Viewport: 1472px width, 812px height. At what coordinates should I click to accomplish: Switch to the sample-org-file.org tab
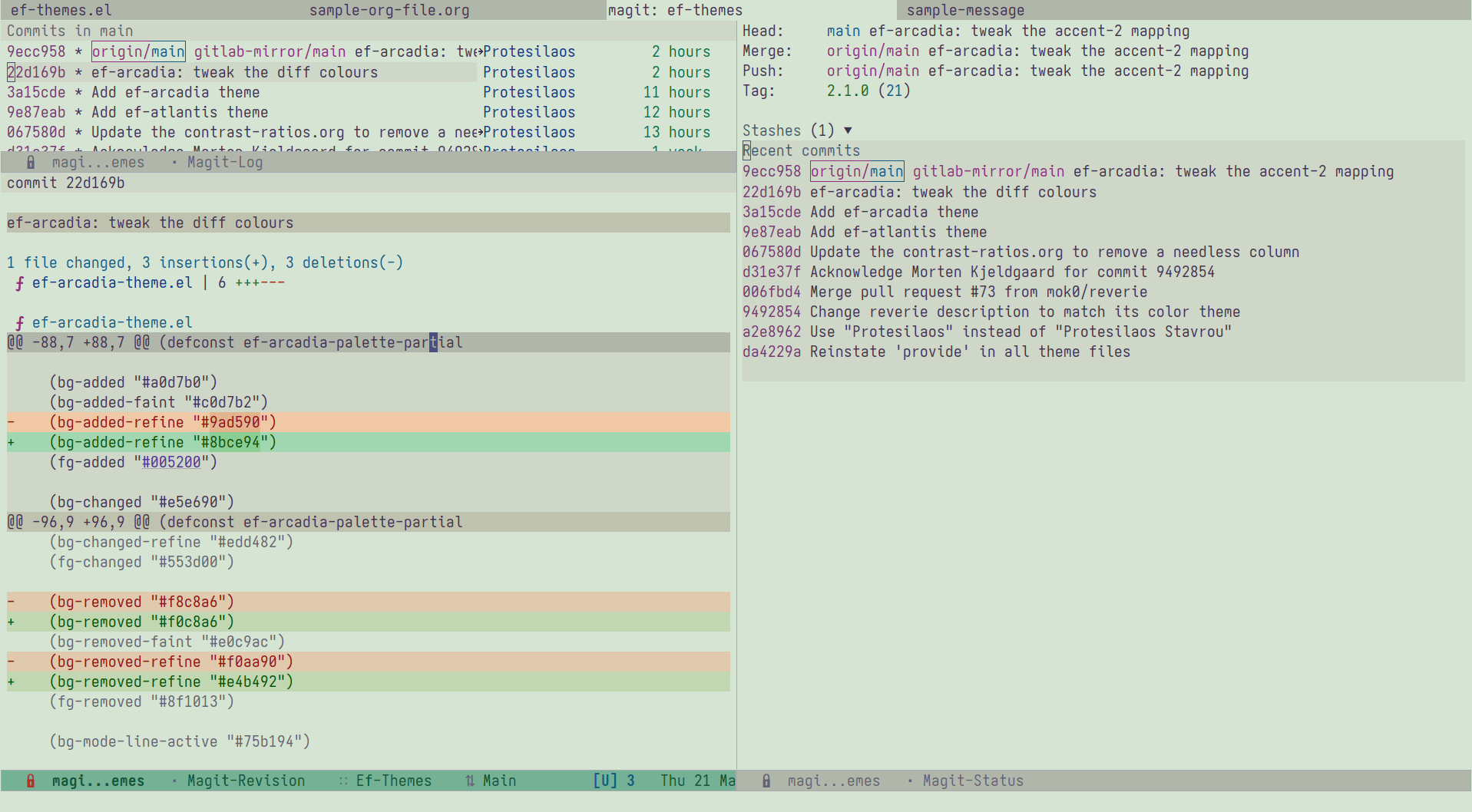click(x=389, y=10)
